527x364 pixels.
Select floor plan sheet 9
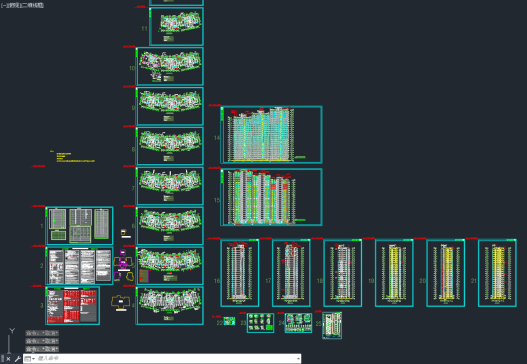[170, 106]
